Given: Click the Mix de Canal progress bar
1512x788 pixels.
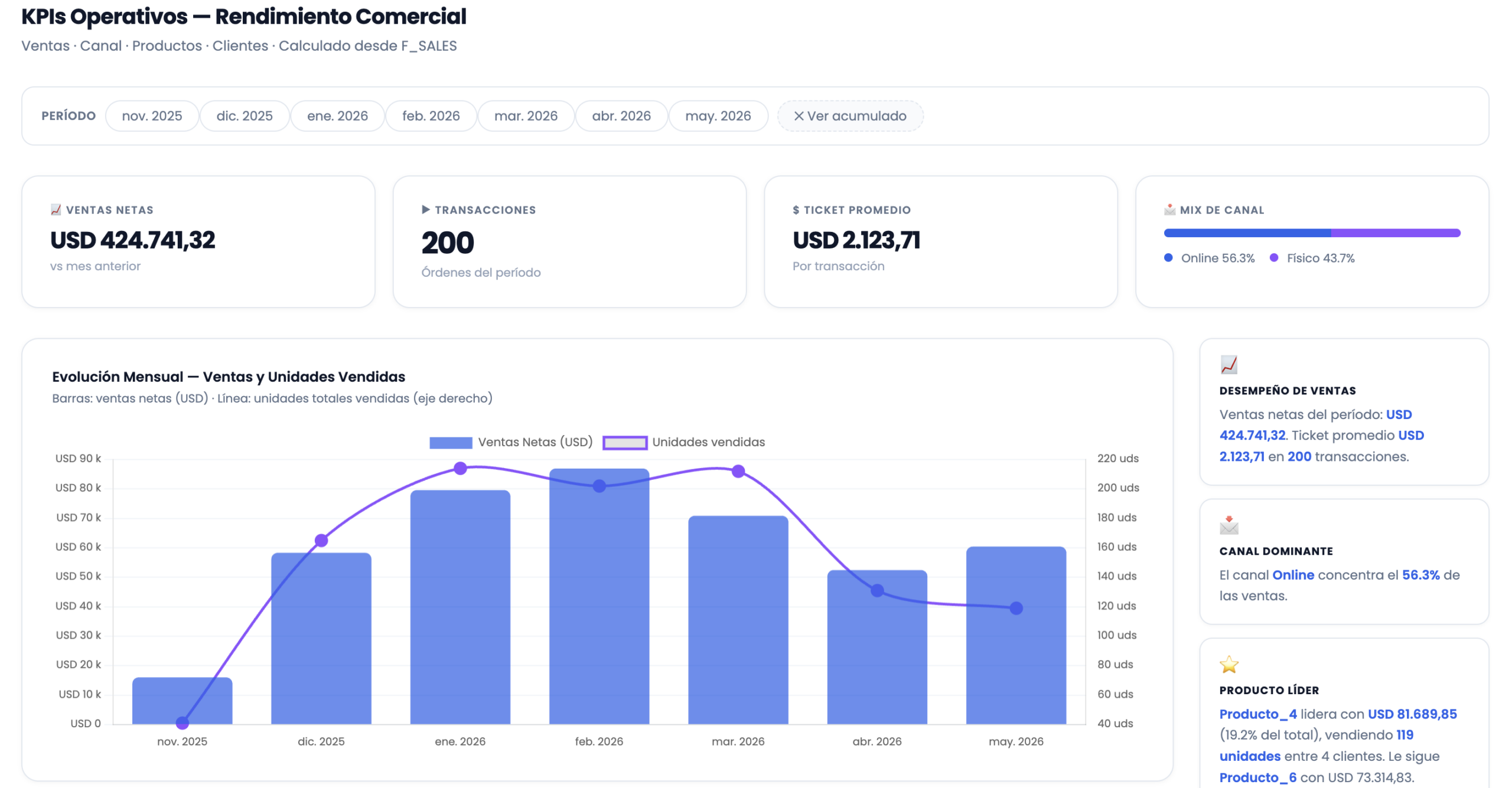Looking at the screenshot, I should (x=1312, y=233).
